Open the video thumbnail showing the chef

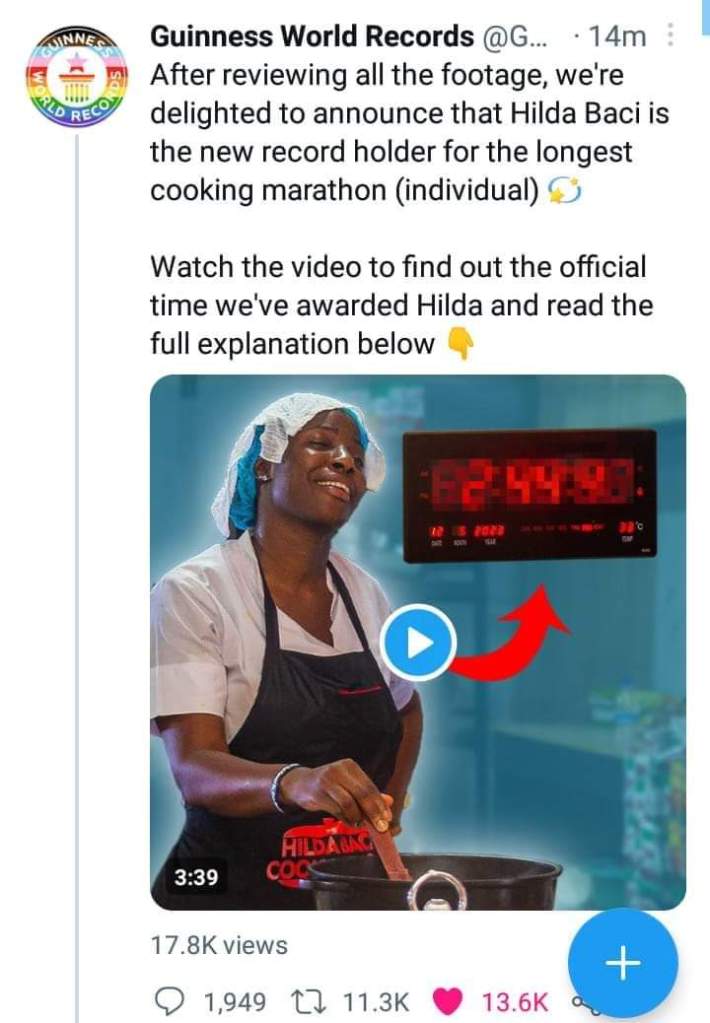coord(418,642)
